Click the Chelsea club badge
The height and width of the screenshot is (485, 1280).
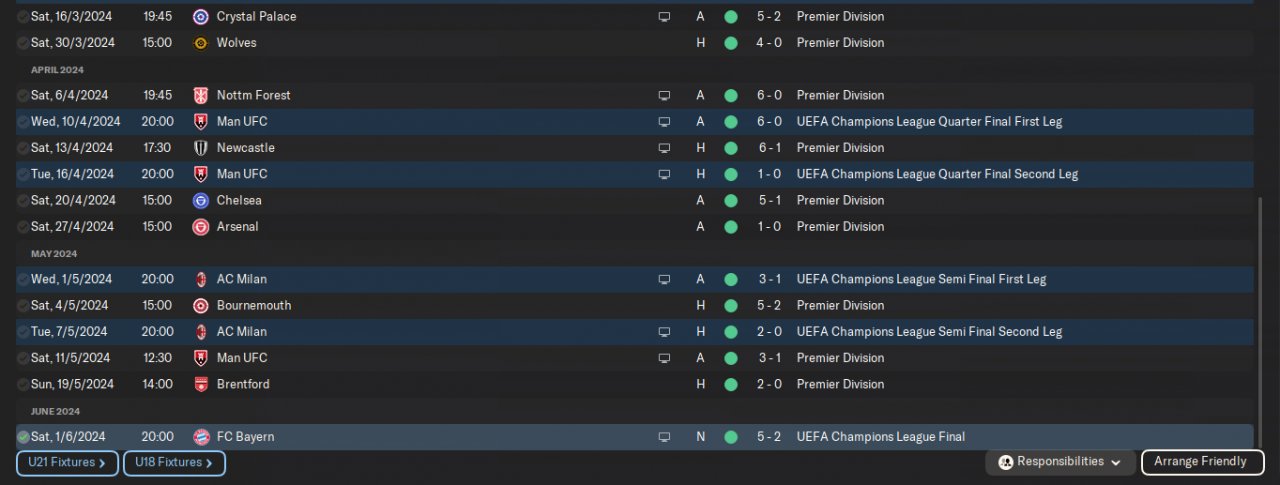[200, 200]
